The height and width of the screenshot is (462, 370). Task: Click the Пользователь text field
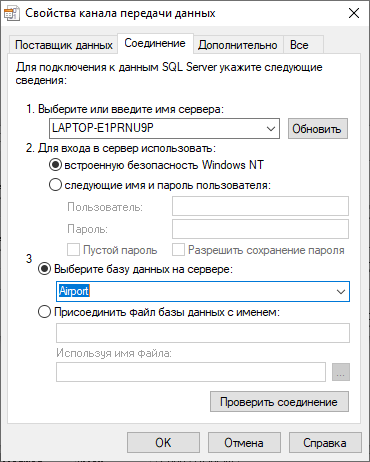point(260,206)
